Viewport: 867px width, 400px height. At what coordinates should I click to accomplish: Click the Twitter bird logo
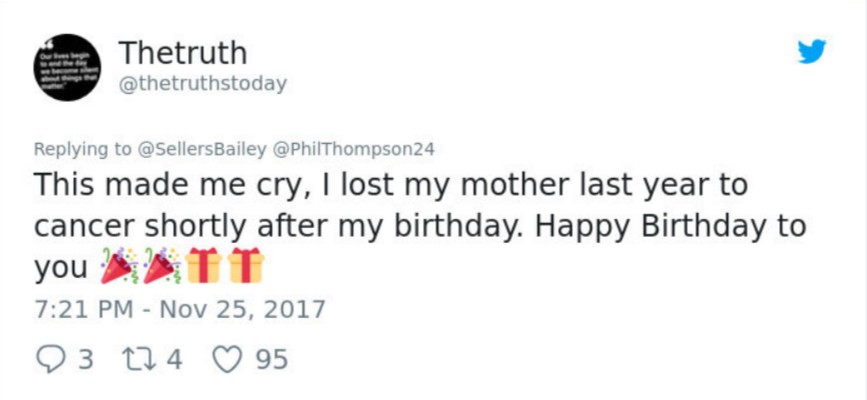coord(811,53)
